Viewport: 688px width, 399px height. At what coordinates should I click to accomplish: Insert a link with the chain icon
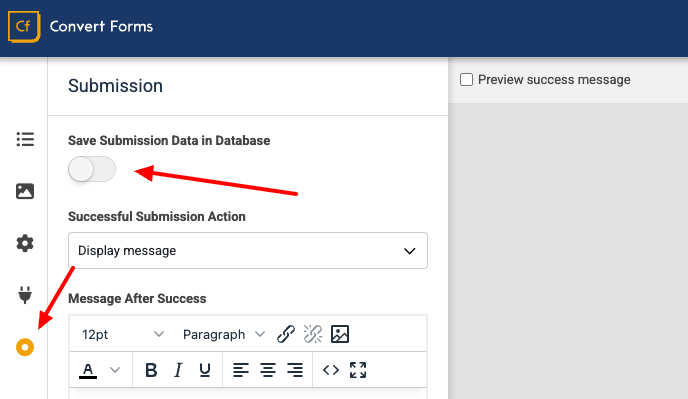point(286,334)
